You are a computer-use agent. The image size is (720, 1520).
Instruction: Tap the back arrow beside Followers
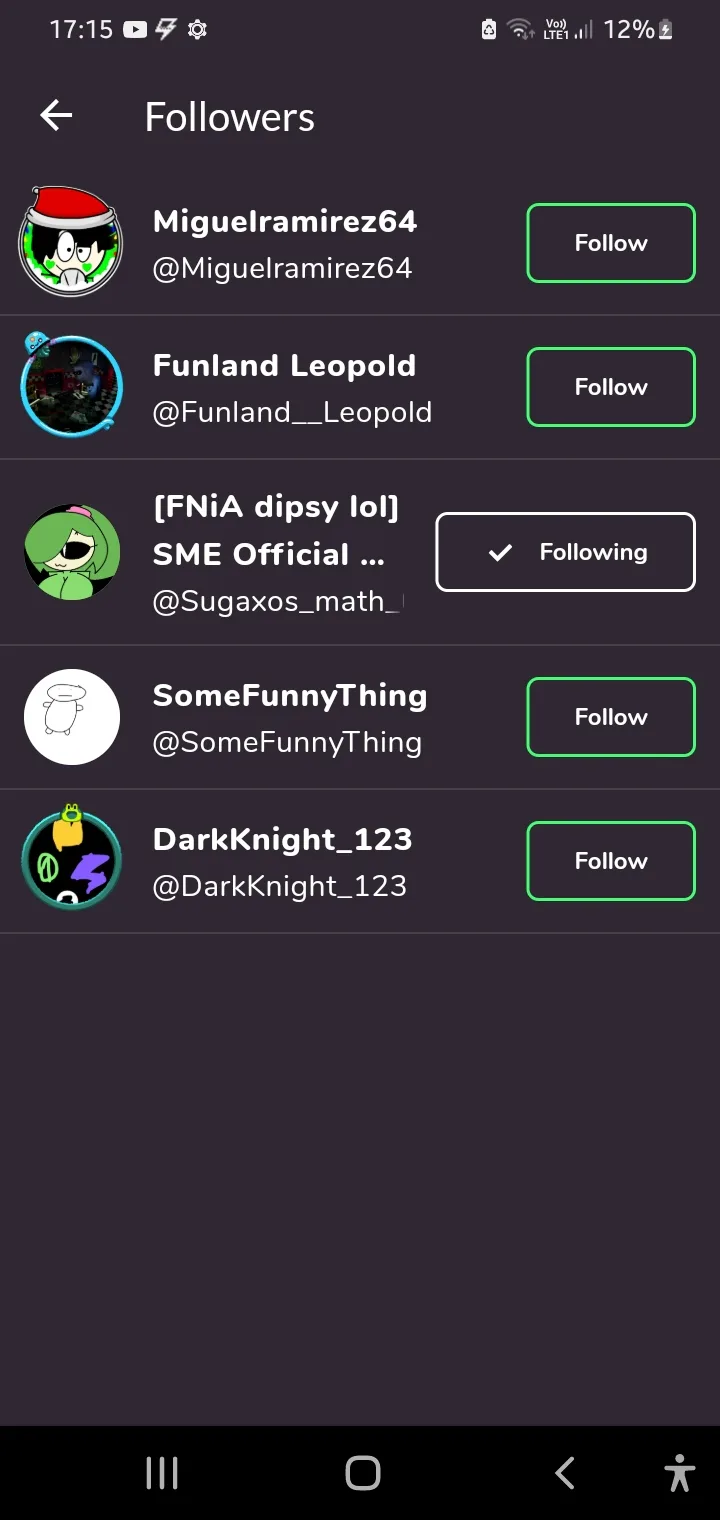(x=56, y=116)
